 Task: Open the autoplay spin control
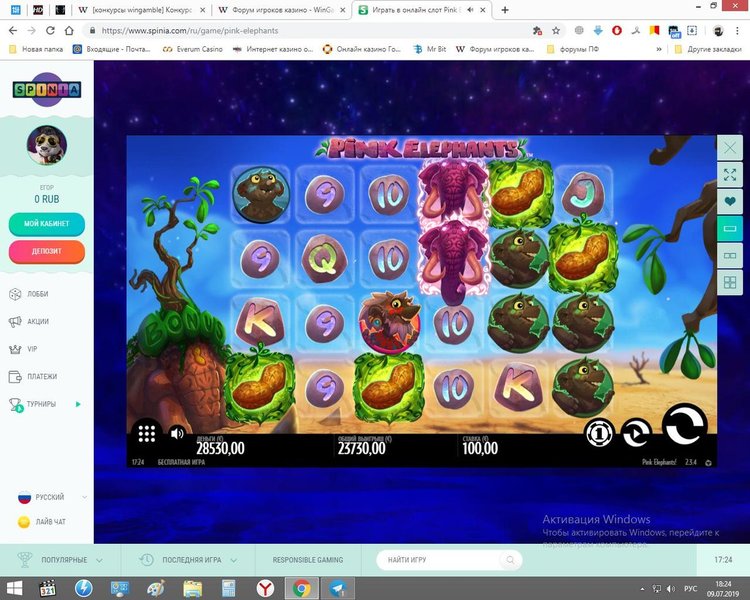[636, 433]
